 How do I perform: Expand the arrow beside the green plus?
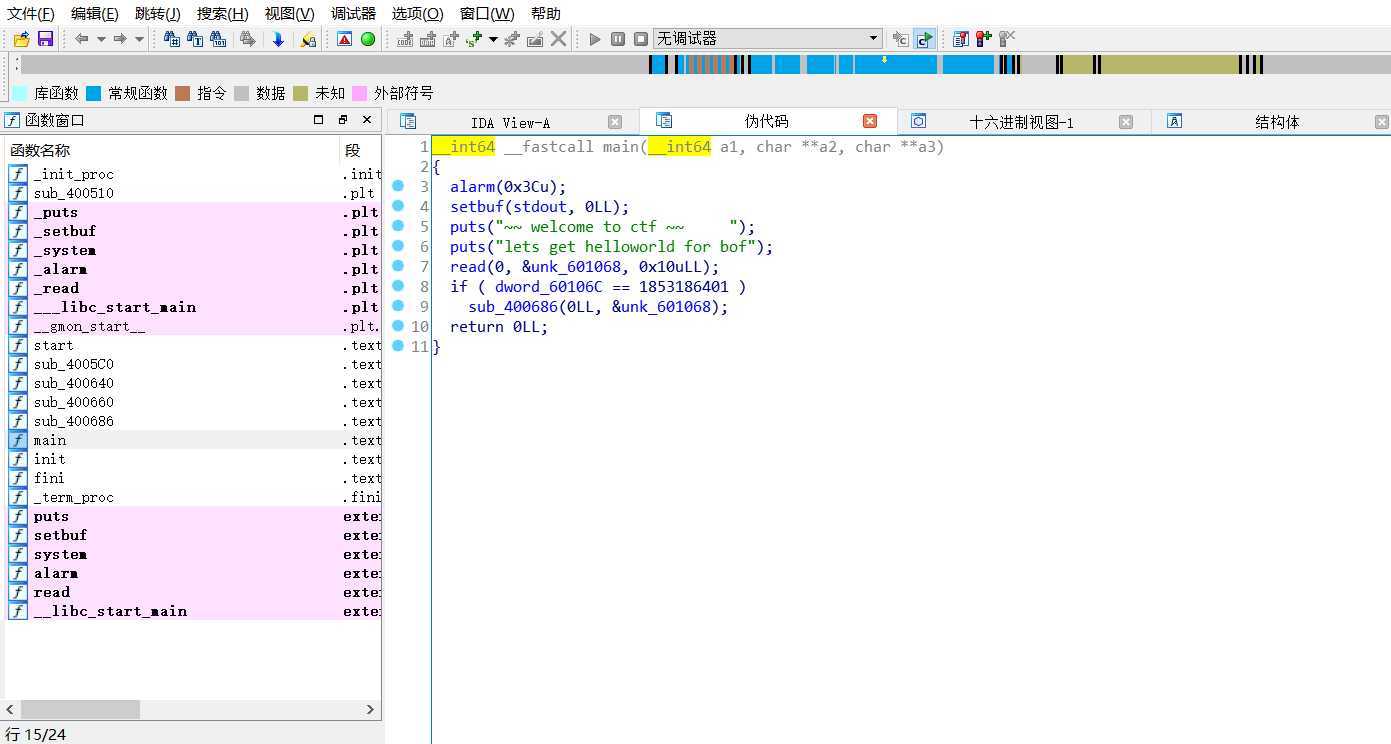(x=493, y=39)
